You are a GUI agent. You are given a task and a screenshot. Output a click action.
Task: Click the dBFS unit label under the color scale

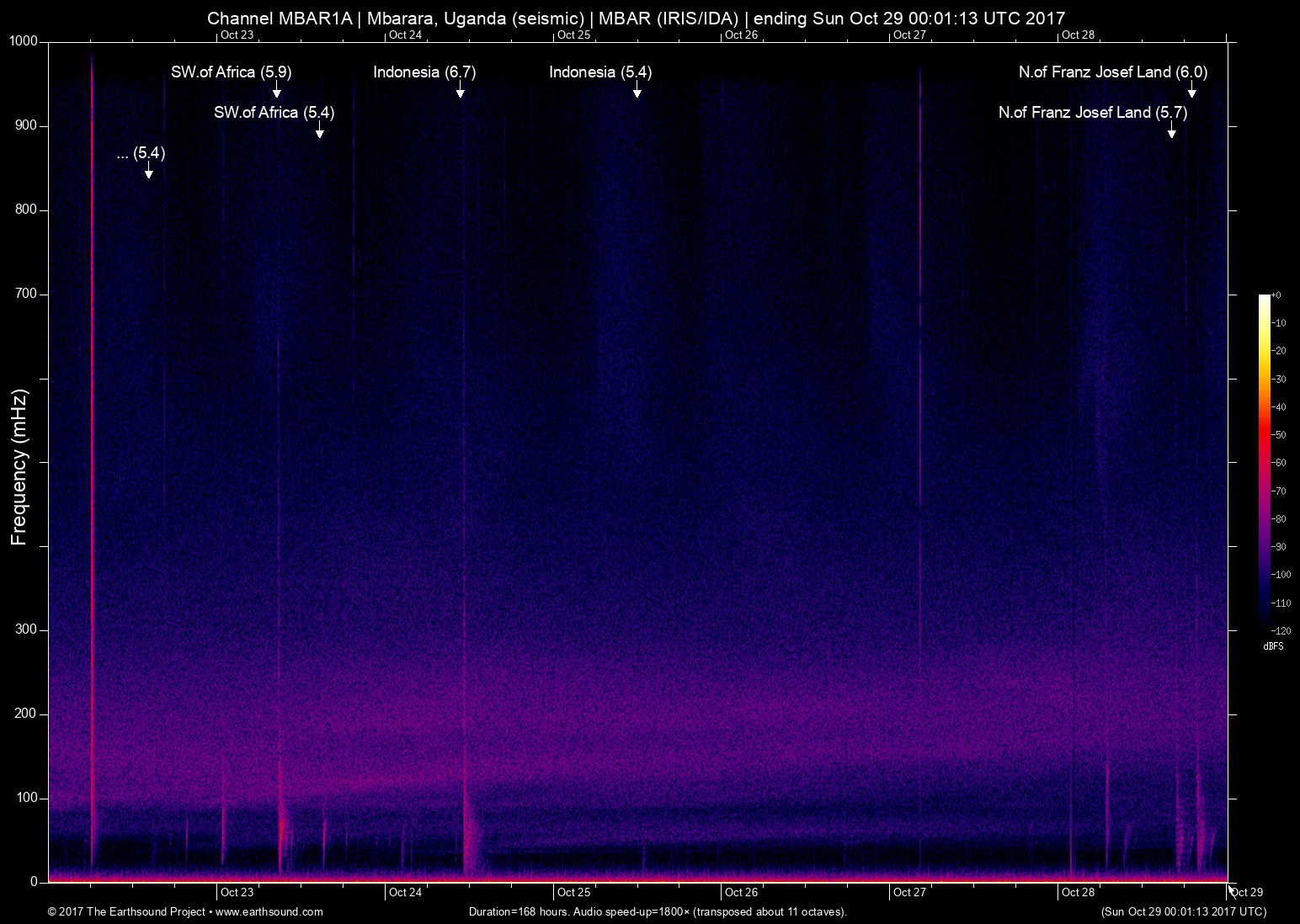(x=1273, y=646)
